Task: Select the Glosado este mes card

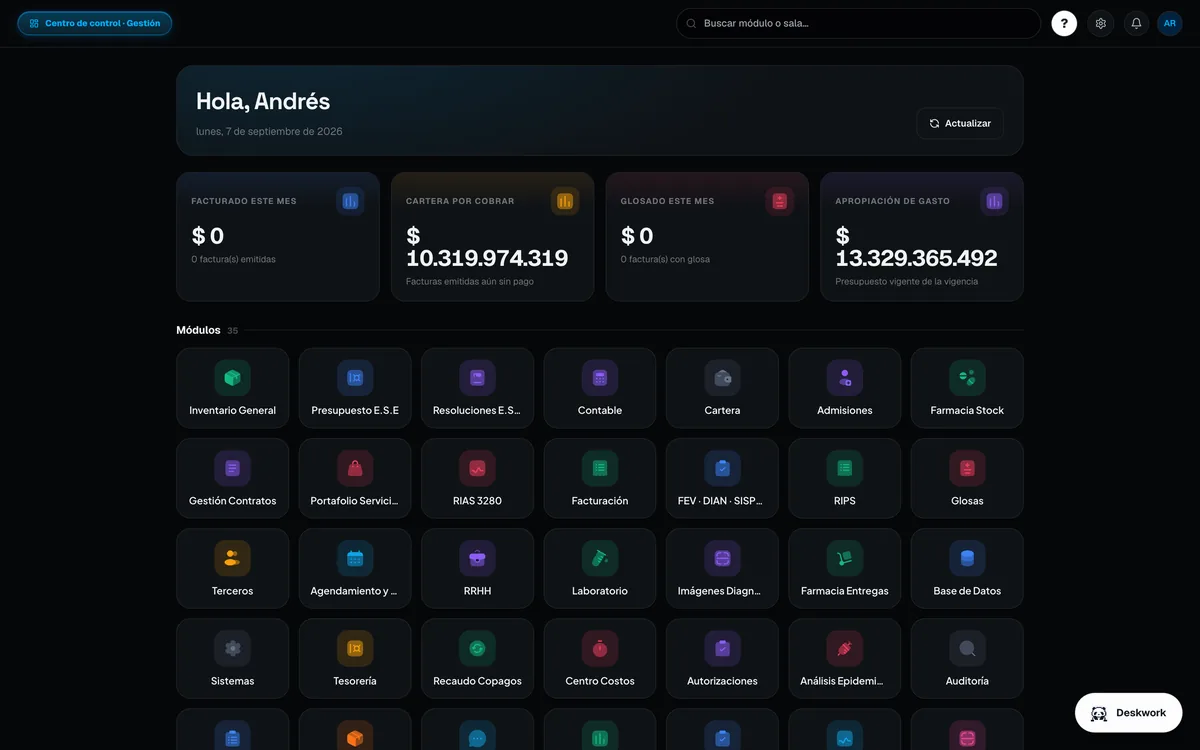Action: click(x=707, y=237)
